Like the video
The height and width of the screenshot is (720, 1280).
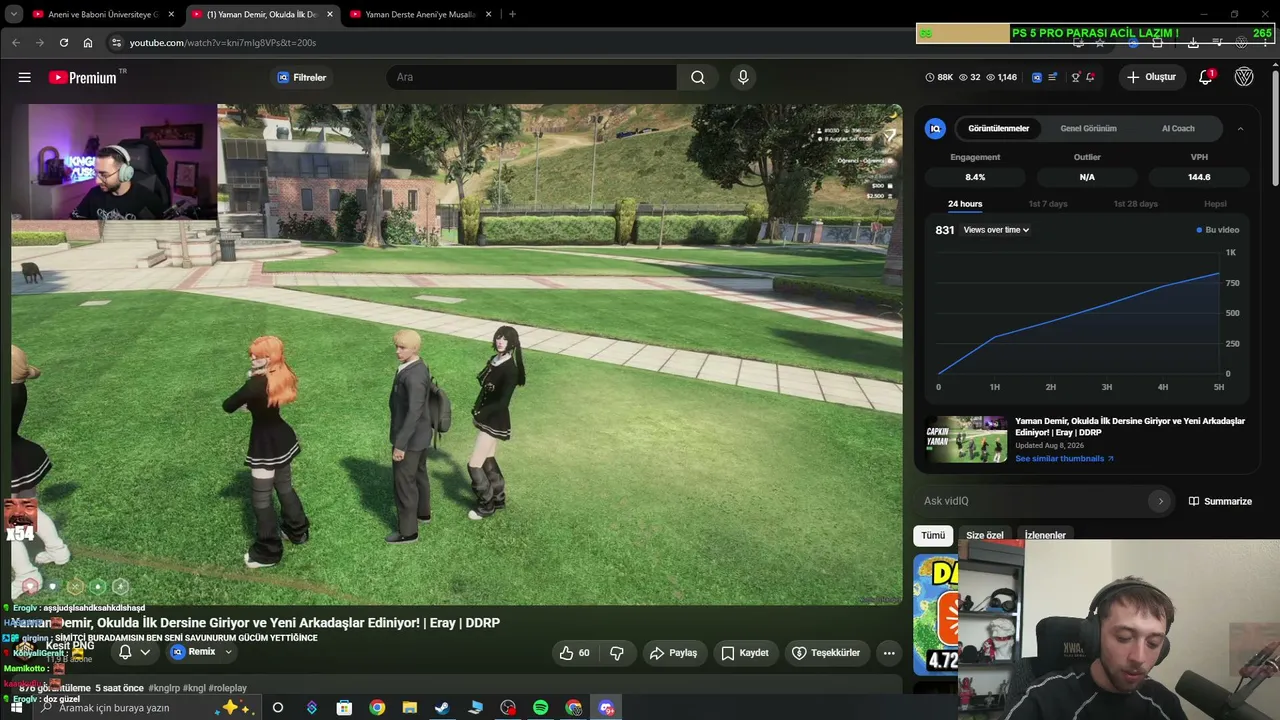click(x=574, y=653)
